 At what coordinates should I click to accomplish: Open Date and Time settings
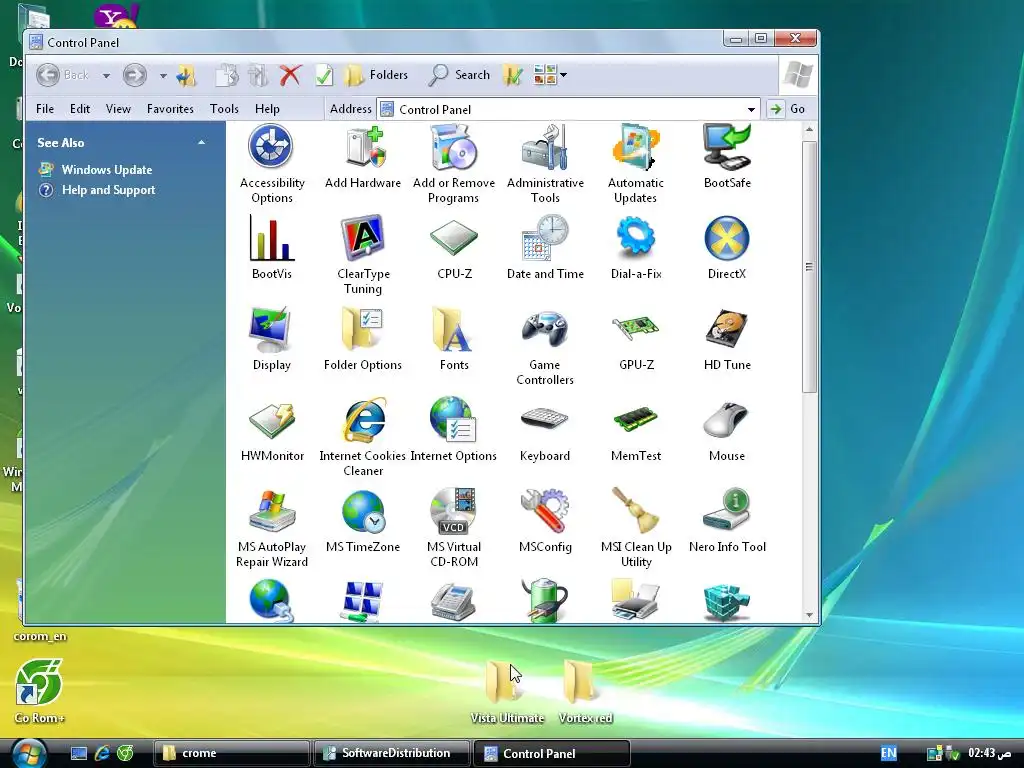click(545, 248)
